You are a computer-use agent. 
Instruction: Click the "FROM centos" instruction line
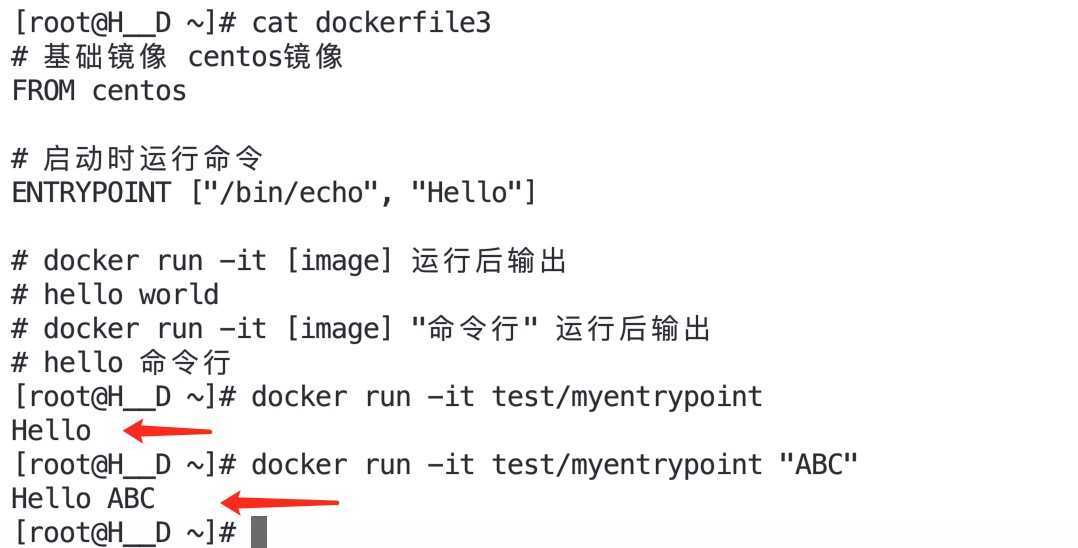(x=99, y=91)
